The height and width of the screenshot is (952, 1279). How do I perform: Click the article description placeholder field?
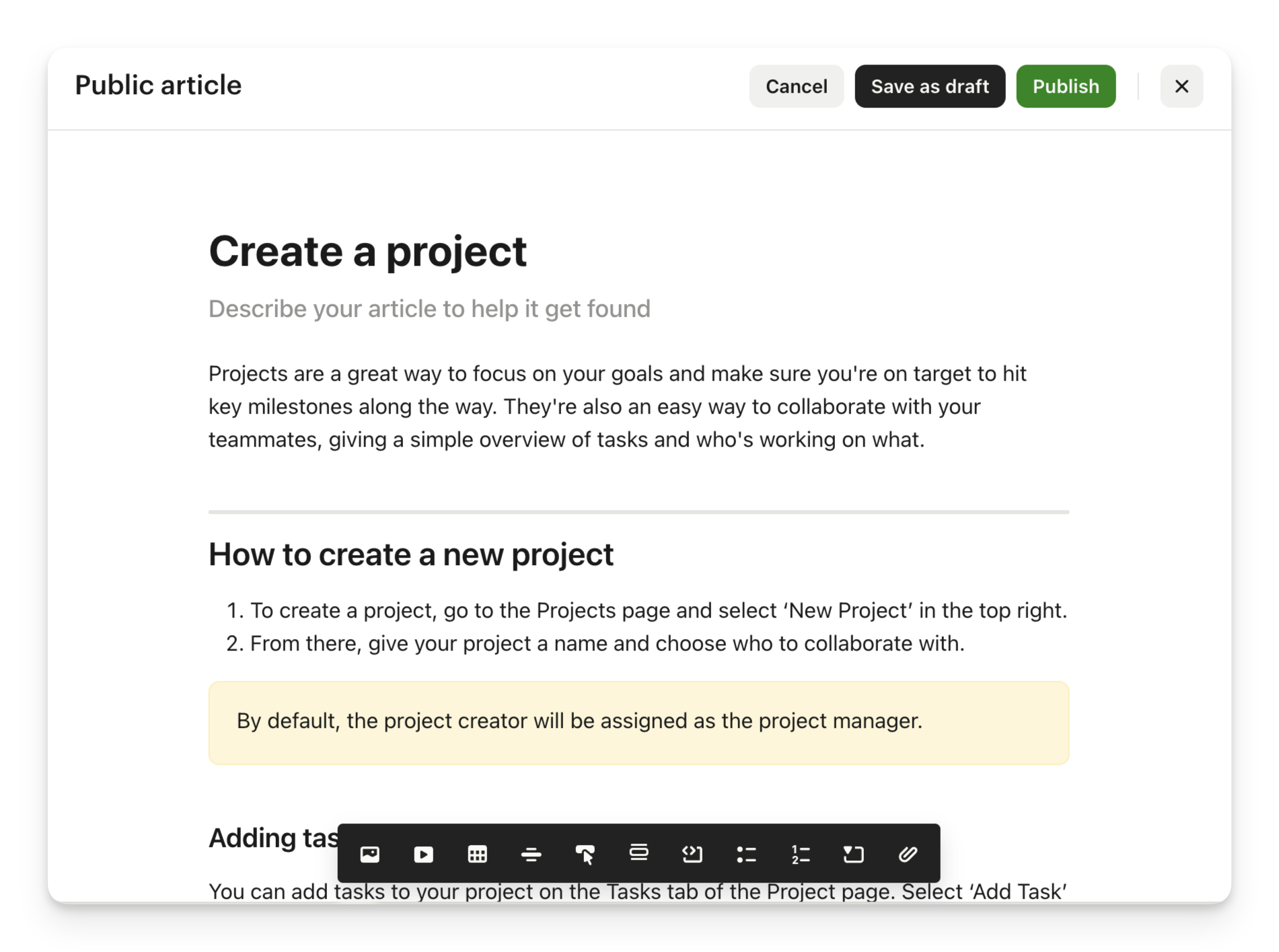point(429,309)
